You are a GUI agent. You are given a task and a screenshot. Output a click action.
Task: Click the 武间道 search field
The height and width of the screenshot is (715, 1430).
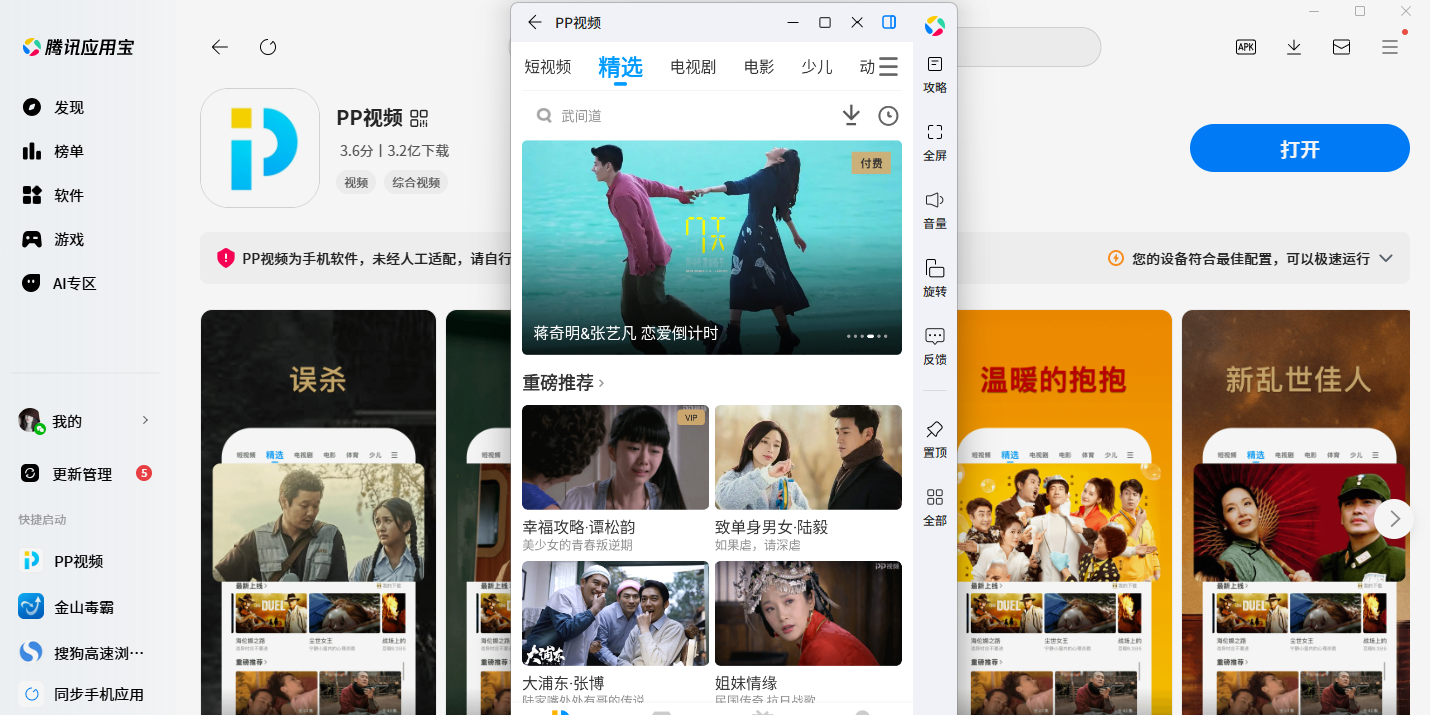680,116
